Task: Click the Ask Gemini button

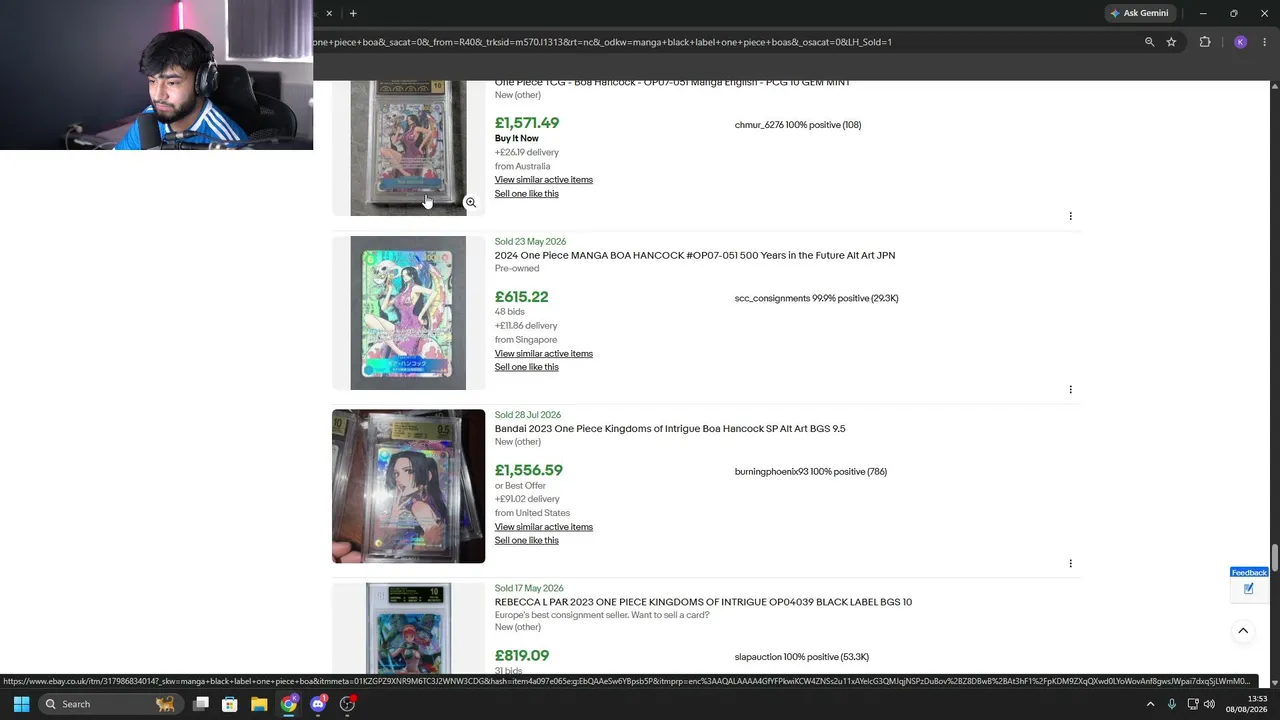Action: pos(1139,13)
